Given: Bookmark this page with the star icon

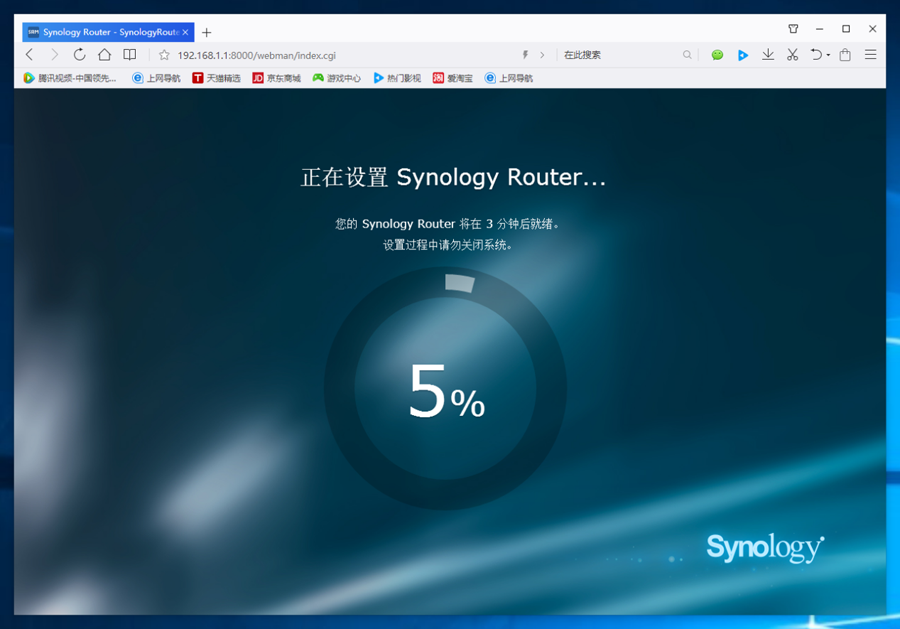Looking at the screenshot, I should tap(164, 55).
